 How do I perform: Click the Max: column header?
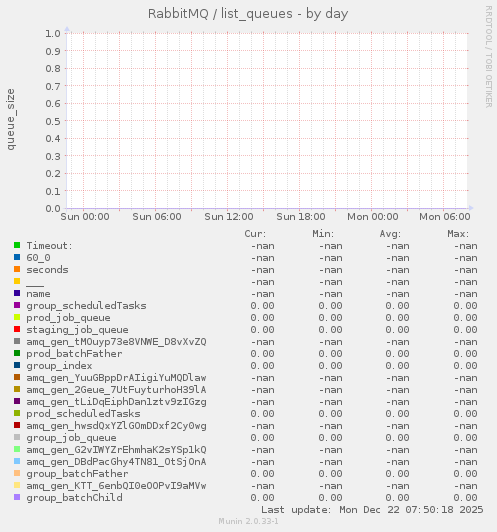coord(458,234)
